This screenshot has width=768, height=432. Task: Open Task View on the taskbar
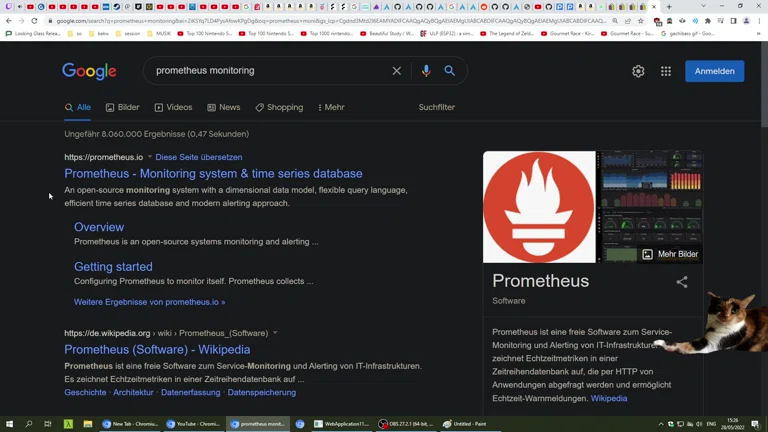pos(48,424)
